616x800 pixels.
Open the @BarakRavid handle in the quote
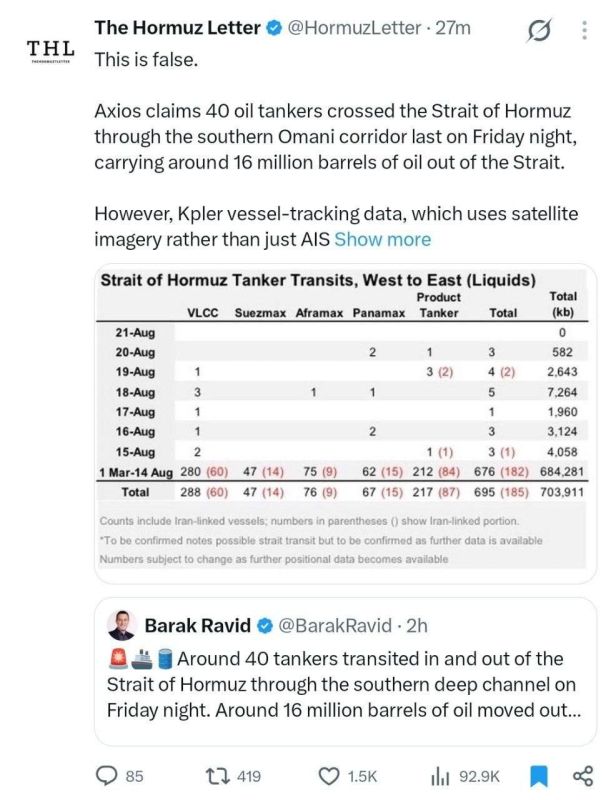(x=335, y=626)
